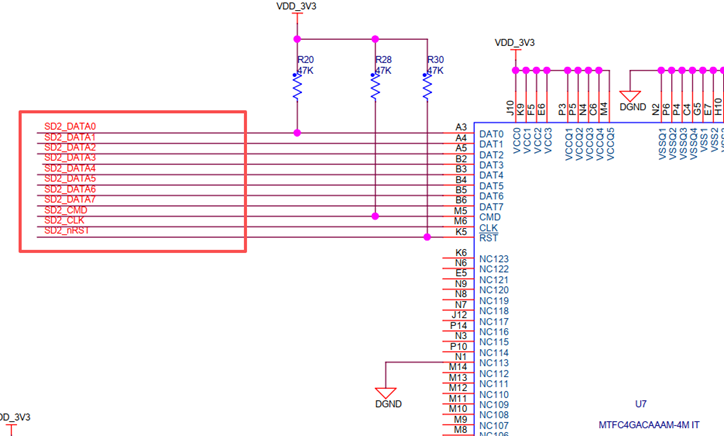Select the SD2_DATA3 net label
This screenshot has height=436, width=724.
70,158
